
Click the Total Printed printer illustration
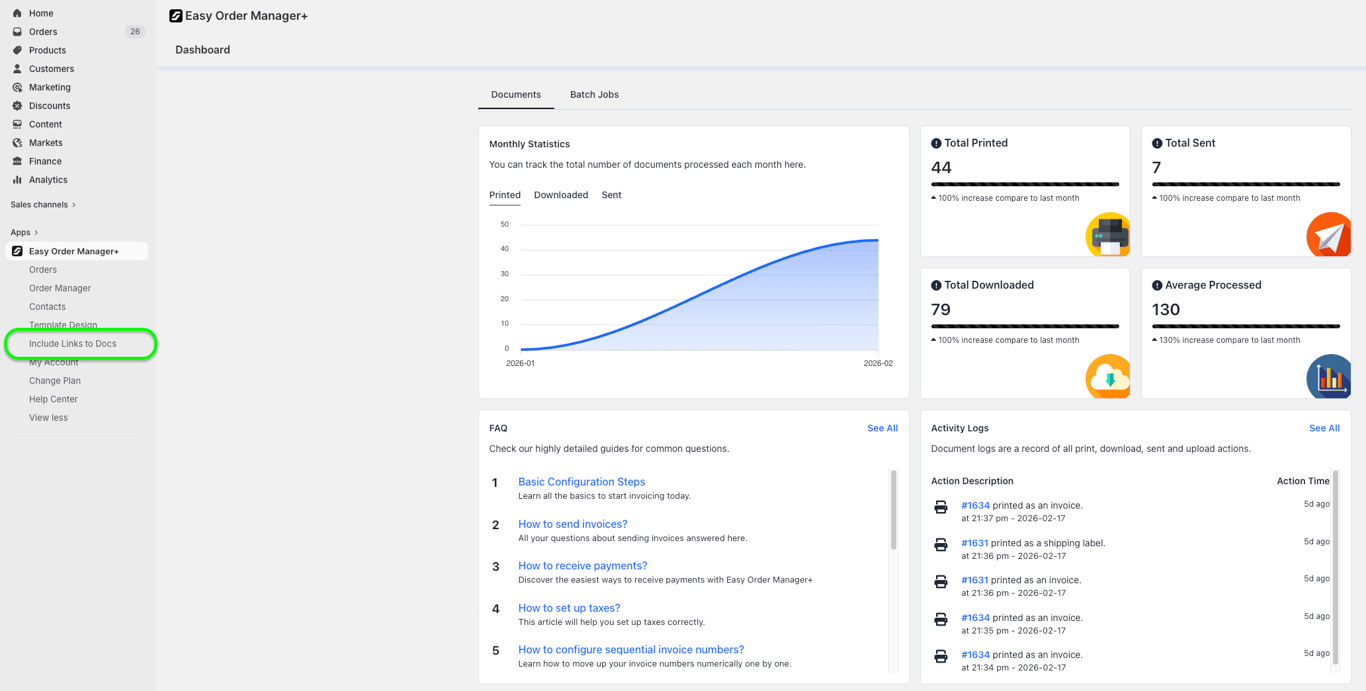(1108, 235)
